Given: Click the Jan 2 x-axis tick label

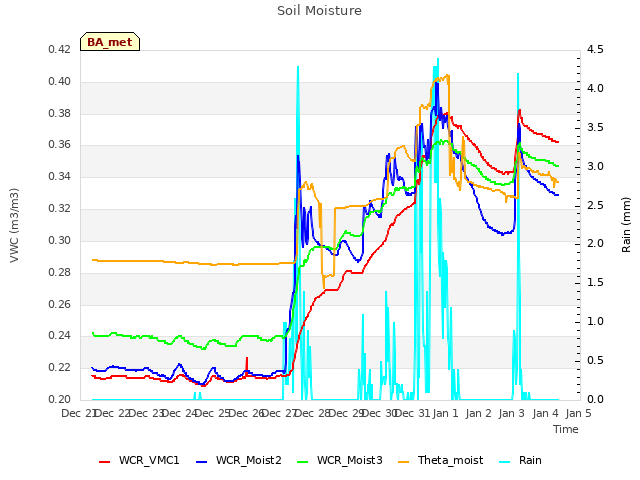Looking at the screenshot, I should (478, 413).
